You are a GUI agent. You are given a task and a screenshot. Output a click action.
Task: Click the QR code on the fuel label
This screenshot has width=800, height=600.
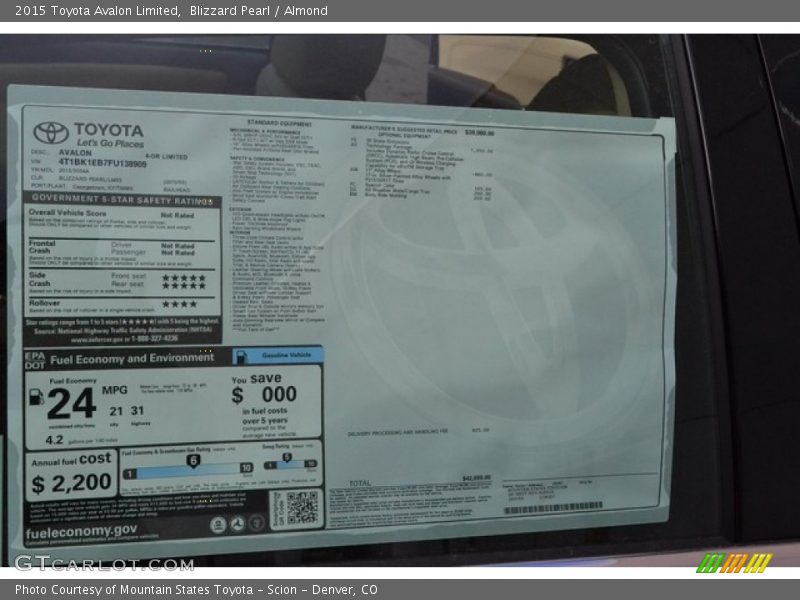tap(295, 508)
